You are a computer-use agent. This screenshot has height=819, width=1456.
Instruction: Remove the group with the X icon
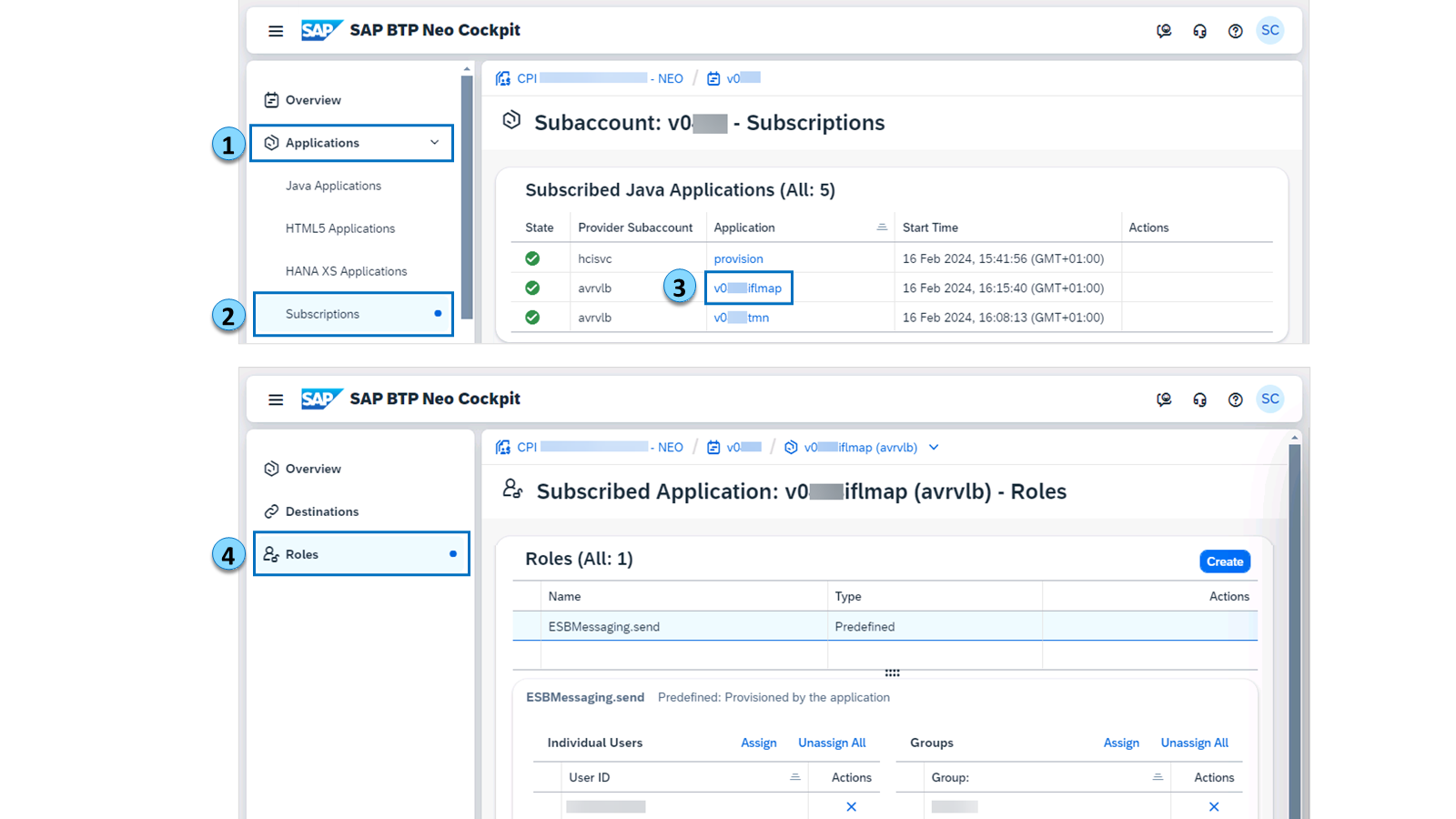pyautogui.click(x=1213, y=806)
